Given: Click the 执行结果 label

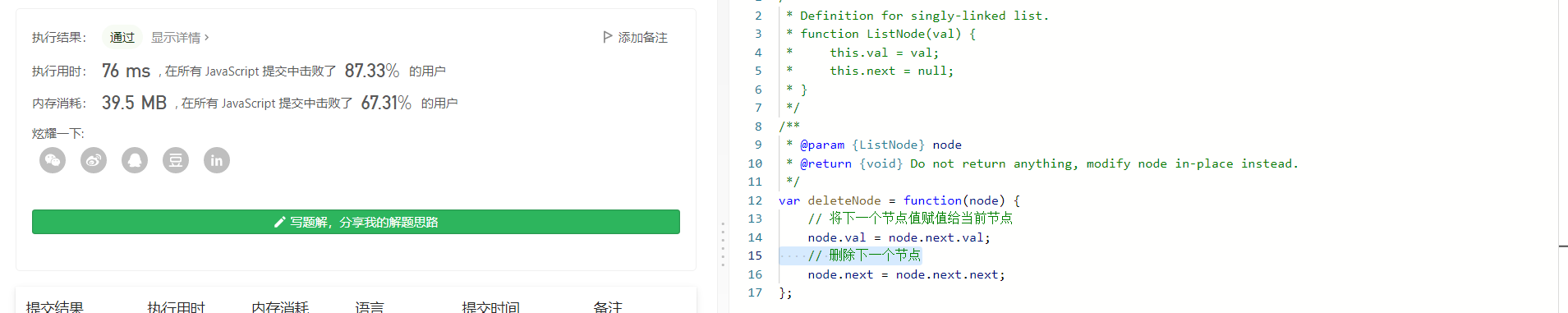Looking at the screenshot, I should point(59,38).
